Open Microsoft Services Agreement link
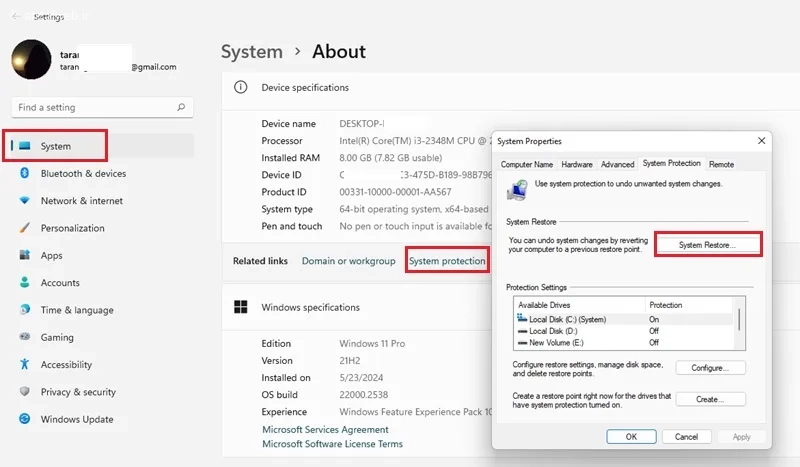Screen dimensions: 800x467 (x=325, y=429)
